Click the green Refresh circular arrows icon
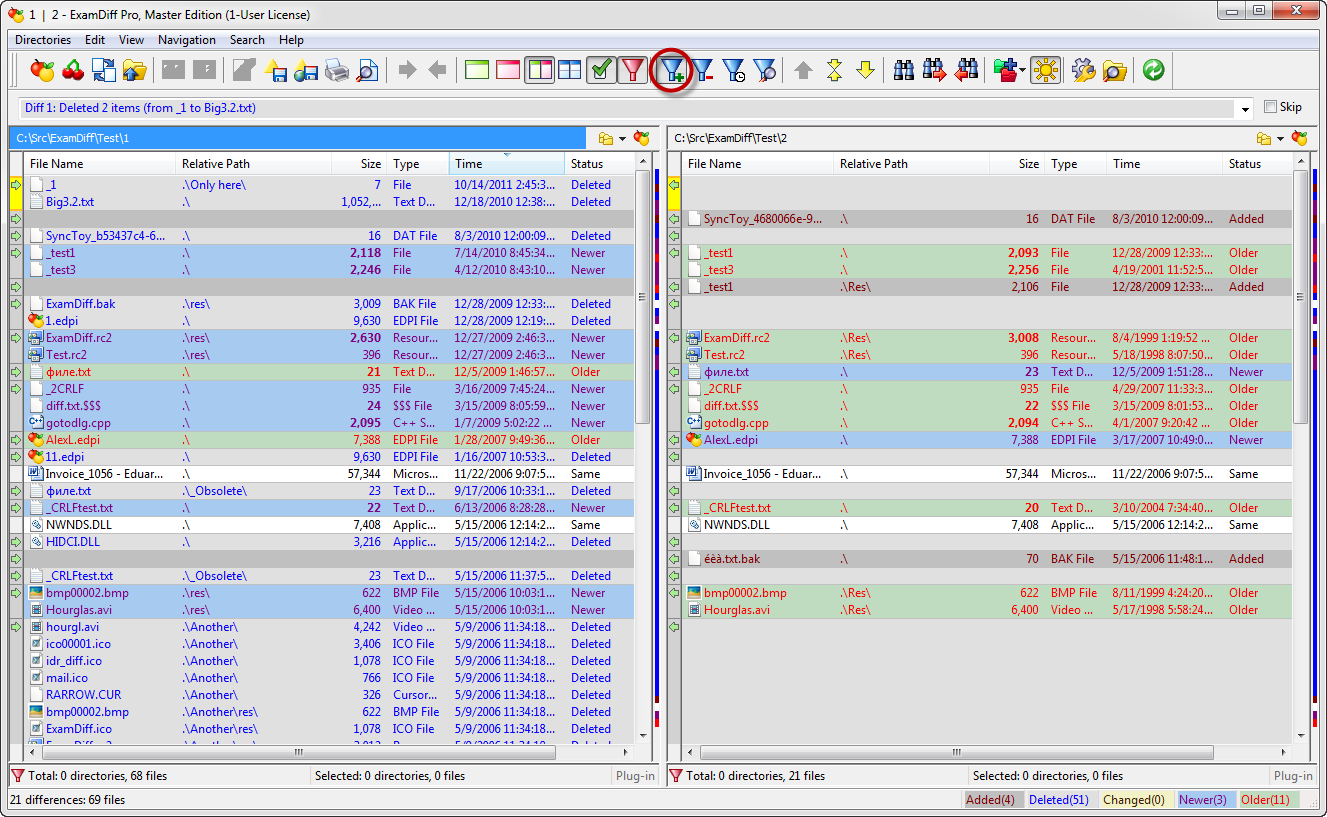The image size is (1327, 817). pos(1153,70)
